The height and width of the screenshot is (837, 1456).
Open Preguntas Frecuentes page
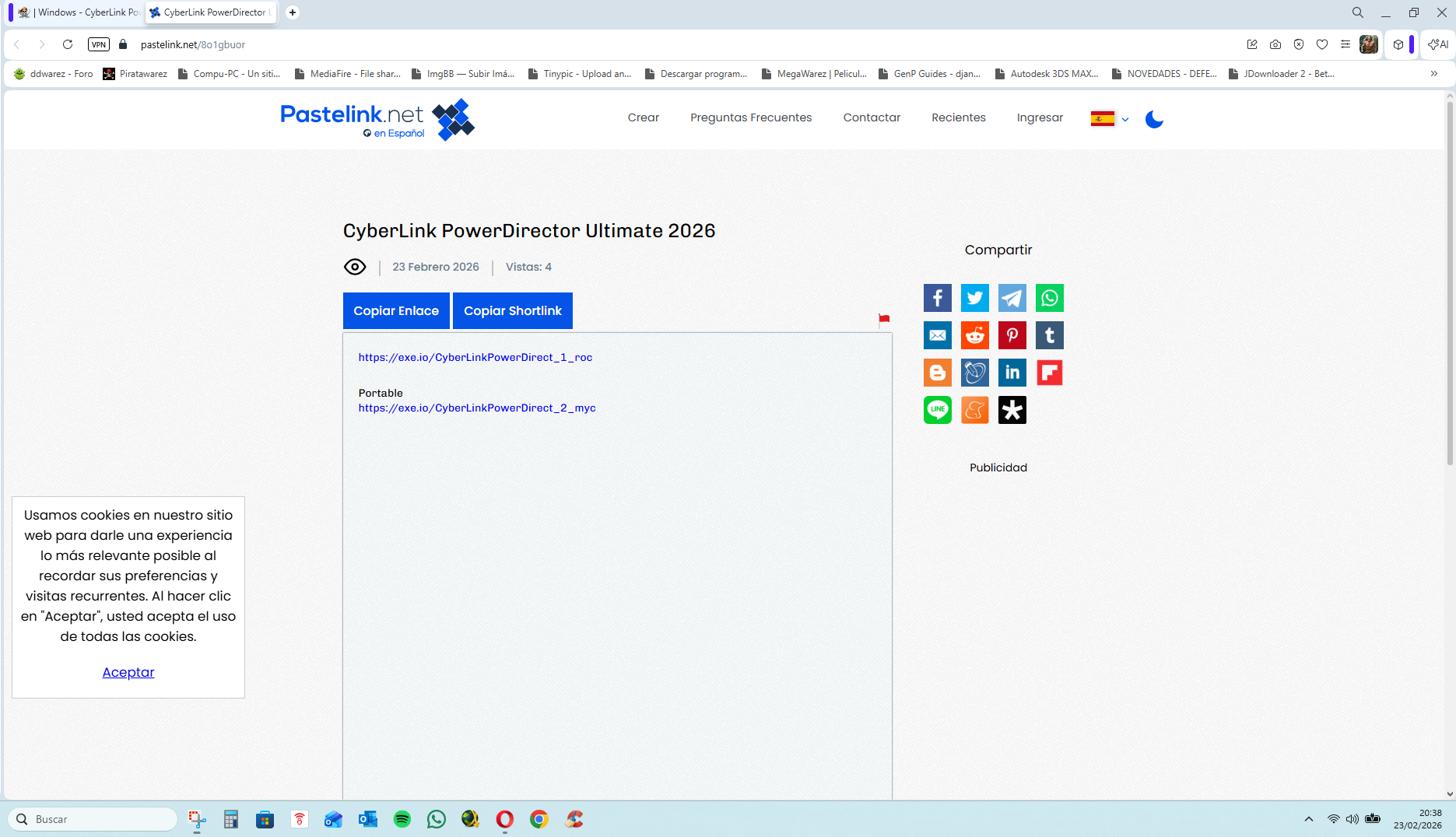point(751,117)
